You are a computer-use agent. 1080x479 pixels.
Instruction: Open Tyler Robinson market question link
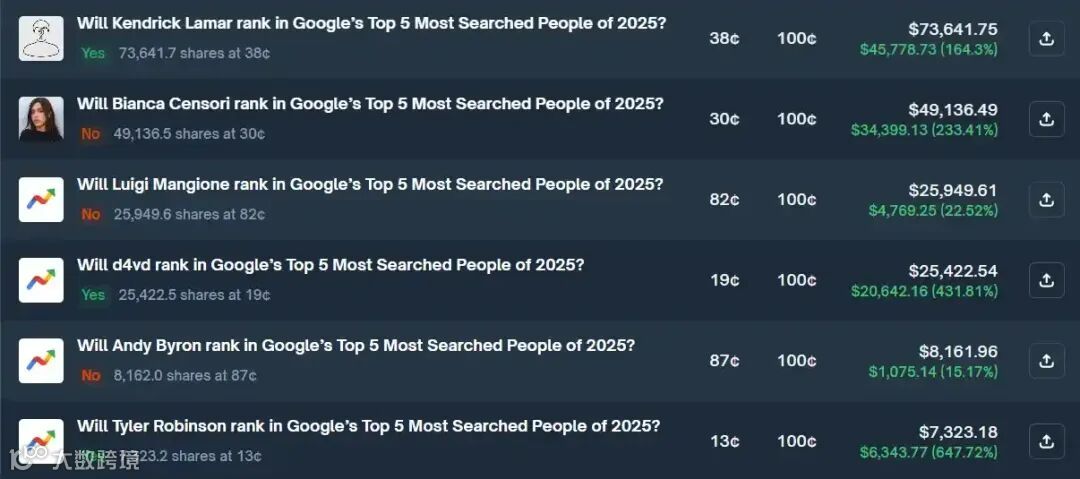(x=368, y=426)
